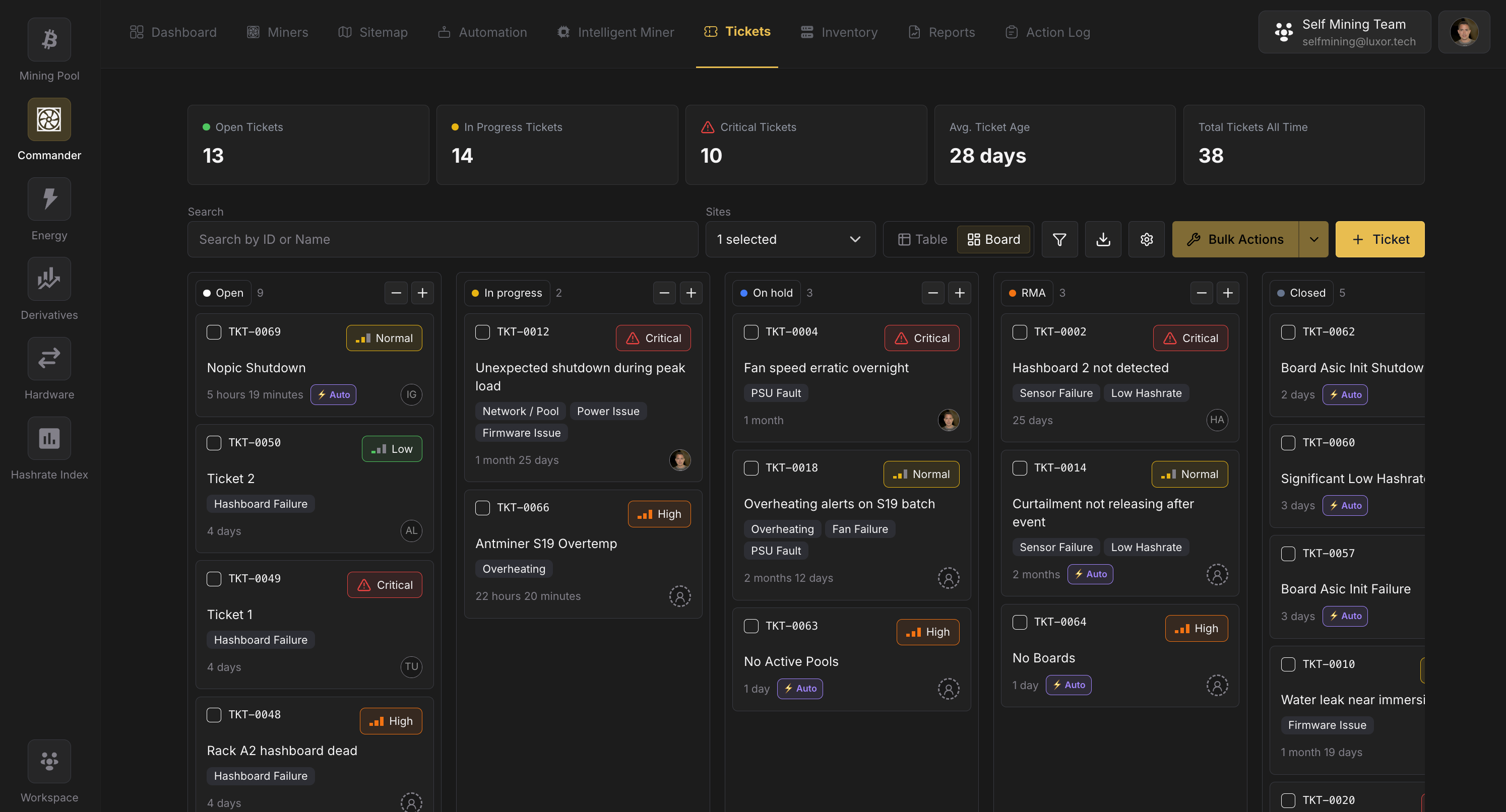Check the TKT-0050 ticket checkbox

pyautogui.click(x=214, y=443)
